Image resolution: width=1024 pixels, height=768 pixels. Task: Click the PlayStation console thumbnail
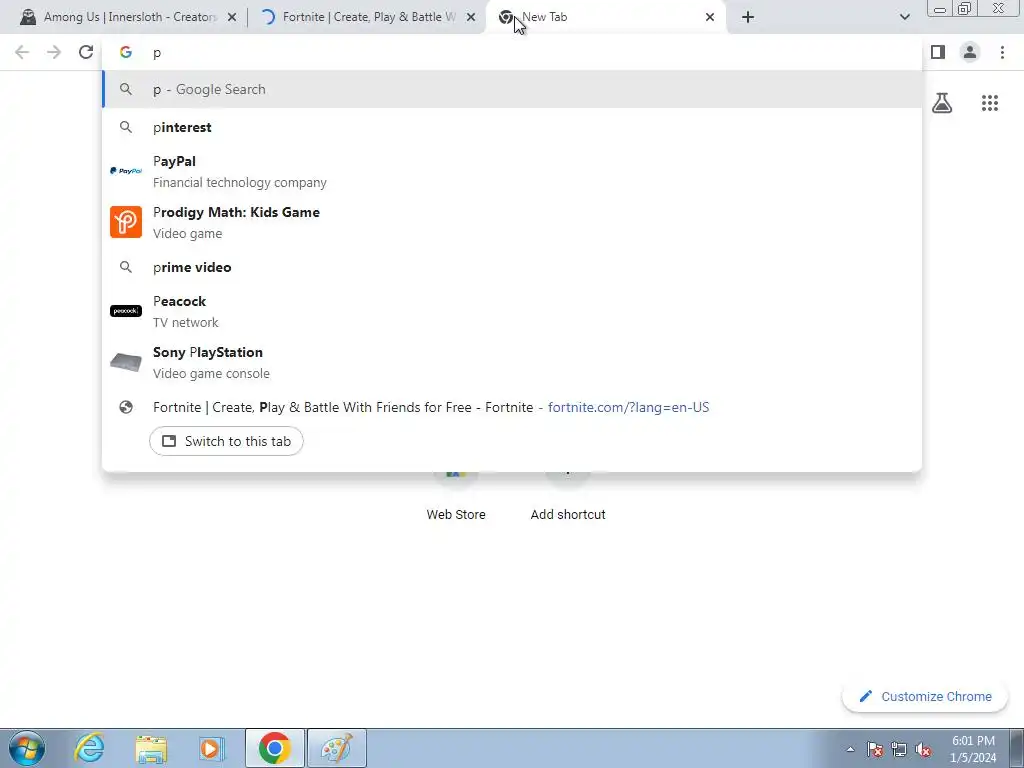coord(126,362)
